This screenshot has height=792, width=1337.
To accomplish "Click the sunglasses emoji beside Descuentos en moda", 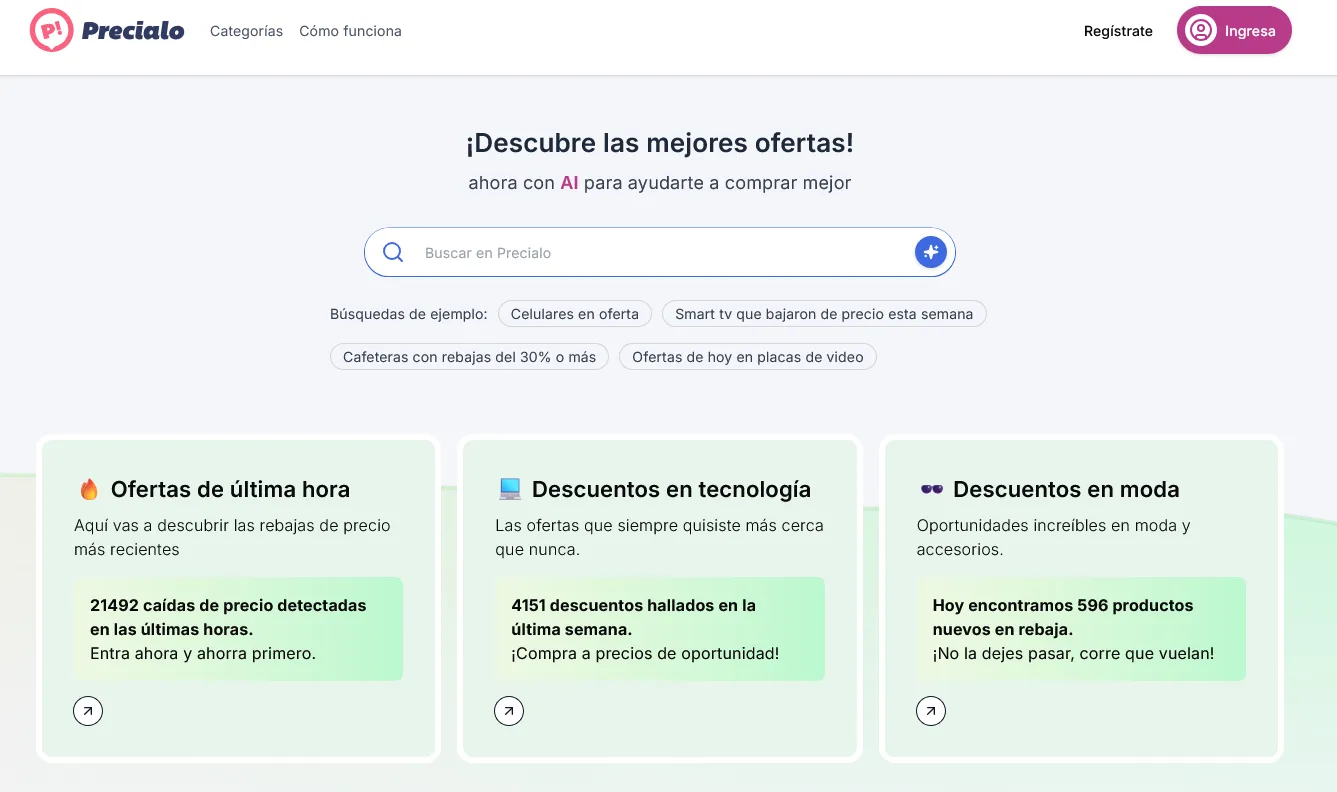I will pos(931,489).
